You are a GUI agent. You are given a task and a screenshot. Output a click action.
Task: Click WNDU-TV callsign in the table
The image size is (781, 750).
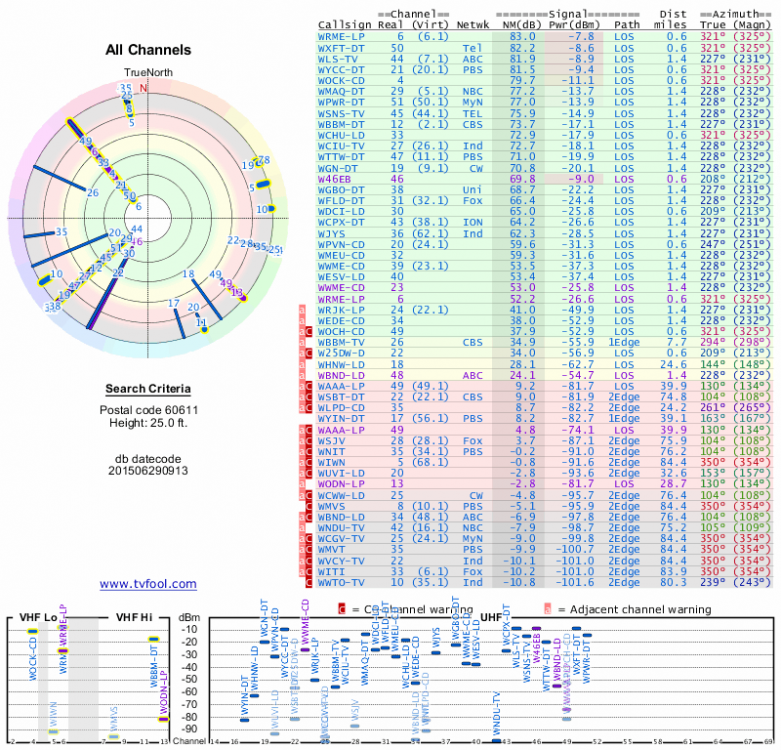[341, 528]
